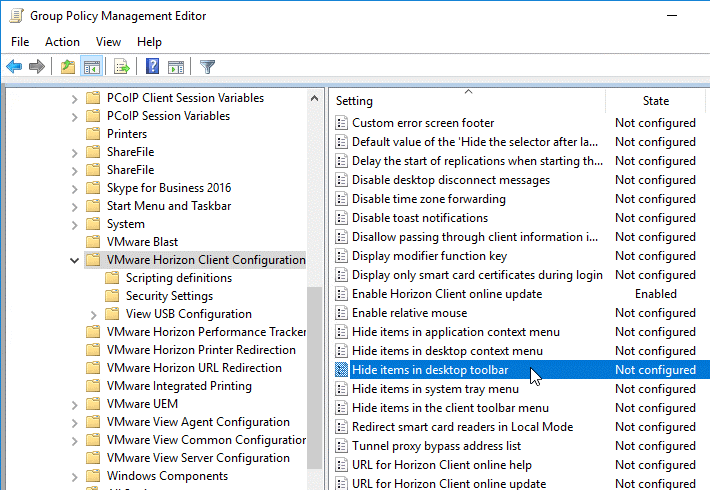This screenshot has height=490, width=710.
Task: Select Hide items in application context menu
Action: pyautogui.click(x=456, y=332)
